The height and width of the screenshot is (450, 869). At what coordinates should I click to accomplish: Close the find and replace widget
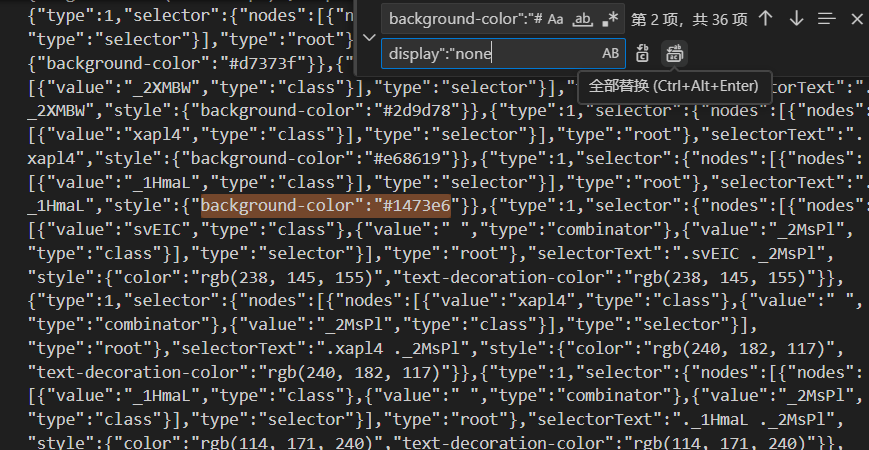coord(856,18)
